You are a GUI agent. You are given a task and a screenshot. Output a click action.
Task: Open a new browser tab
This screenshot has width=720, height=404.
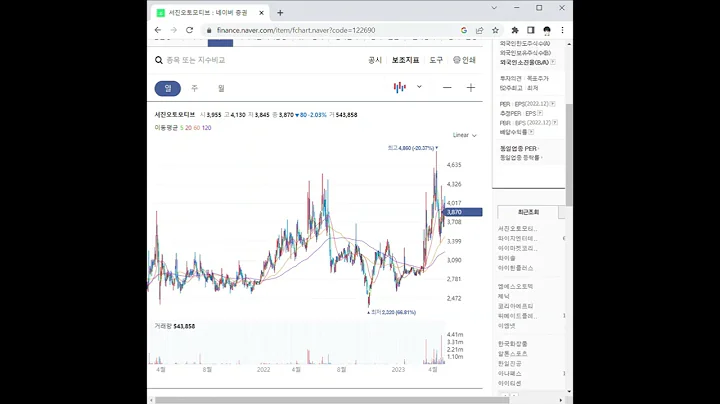[x=280, y=13]
